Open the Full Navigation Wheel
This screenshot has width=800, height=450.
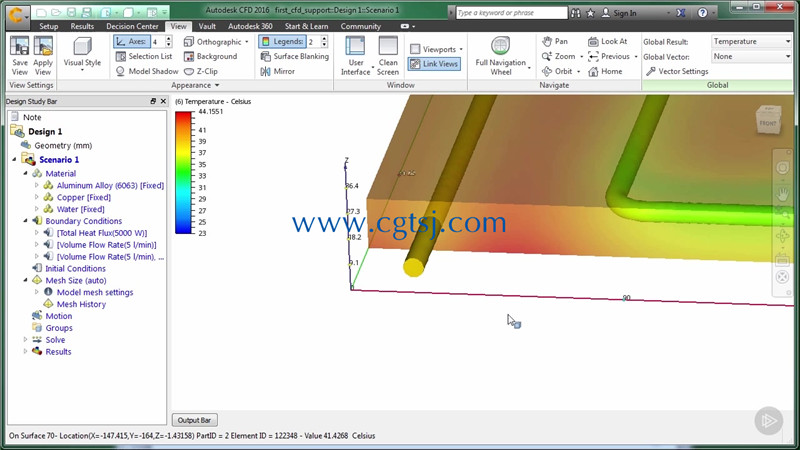[501, 56]
